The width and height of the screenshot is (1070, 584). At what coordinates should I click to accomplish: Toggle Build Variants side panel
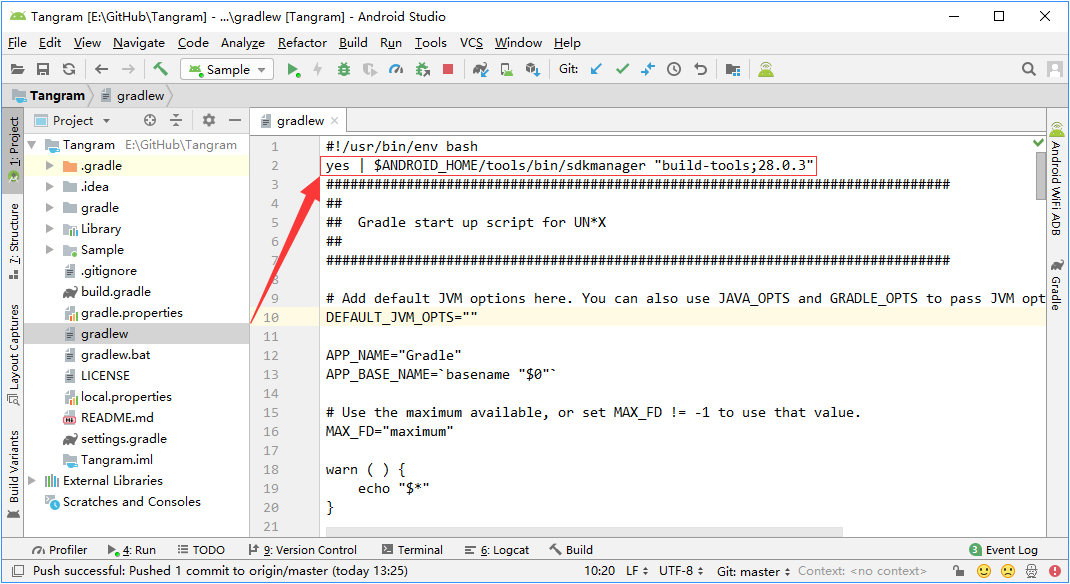click(13, 474)
